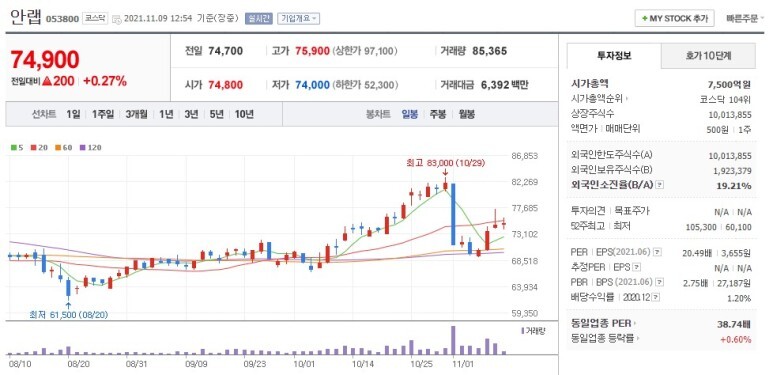Click the current price 74,900
Viewport: 773px width, 375px height.
pyautogui.click(x=45, y=60)
